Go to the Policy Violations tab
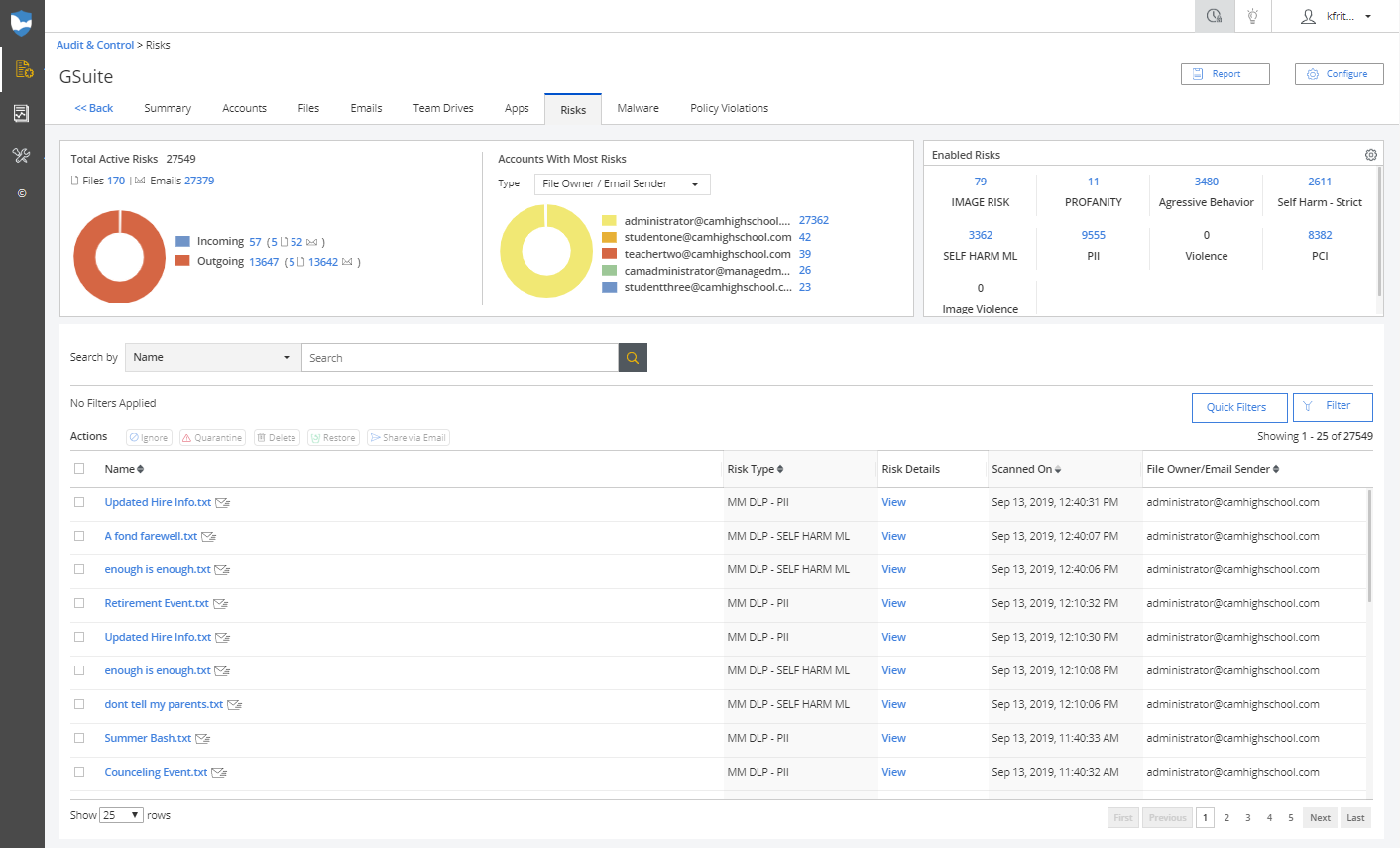Viewport: 1400px width, 848px height. click(729, 109)
